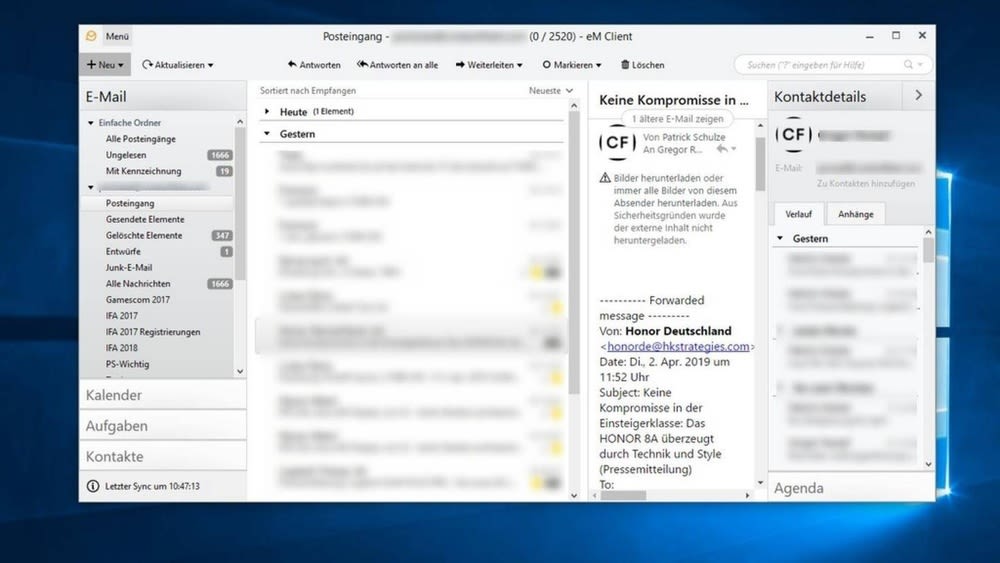The width and height of the screenshot is (1000, 563).
Task: Click the Antworten reply arrow icon
Action: (292, 65)
